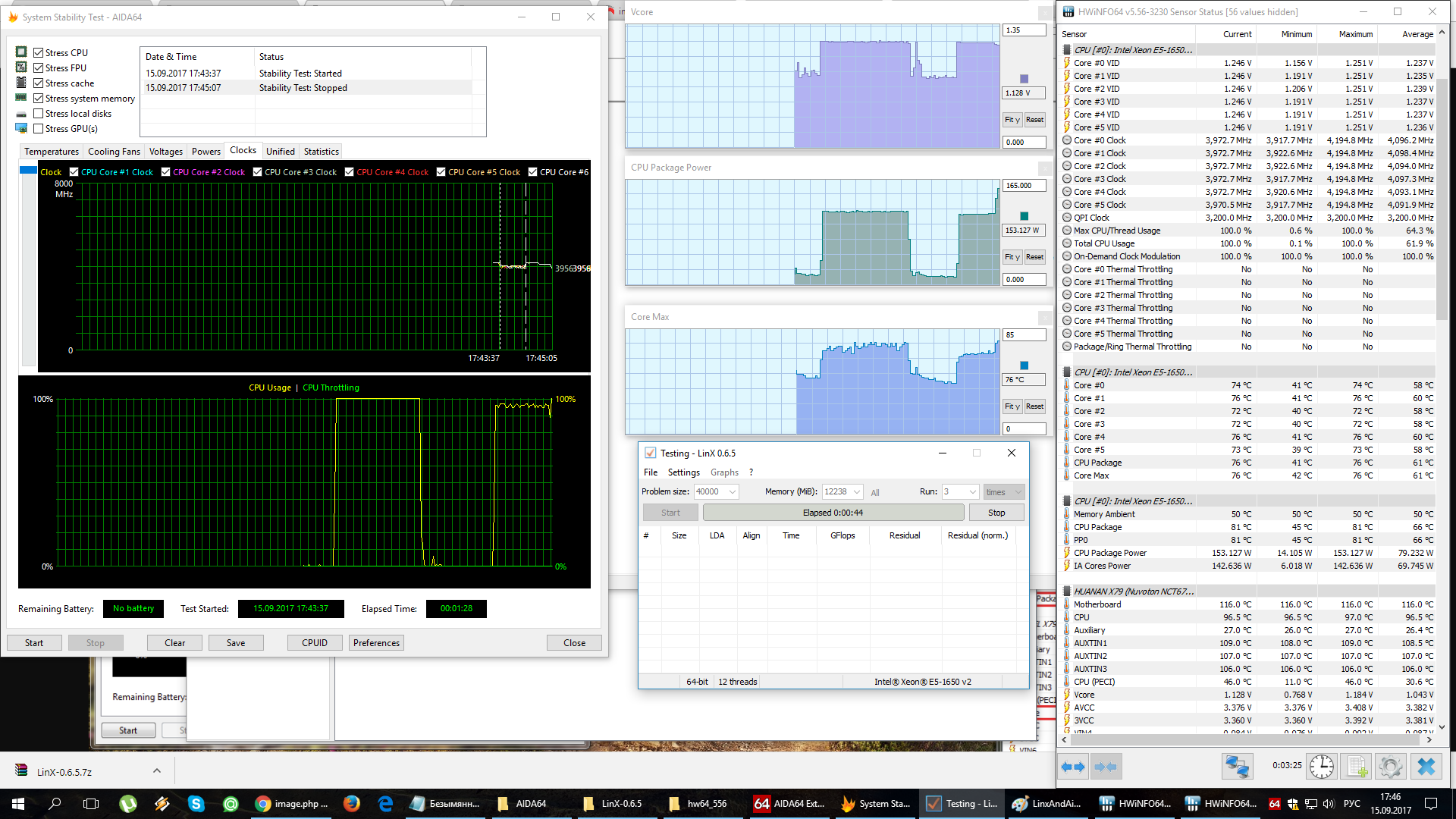Click the blue X close sensors icon
Viewport: 1456px width, 819px height.
1426,767
